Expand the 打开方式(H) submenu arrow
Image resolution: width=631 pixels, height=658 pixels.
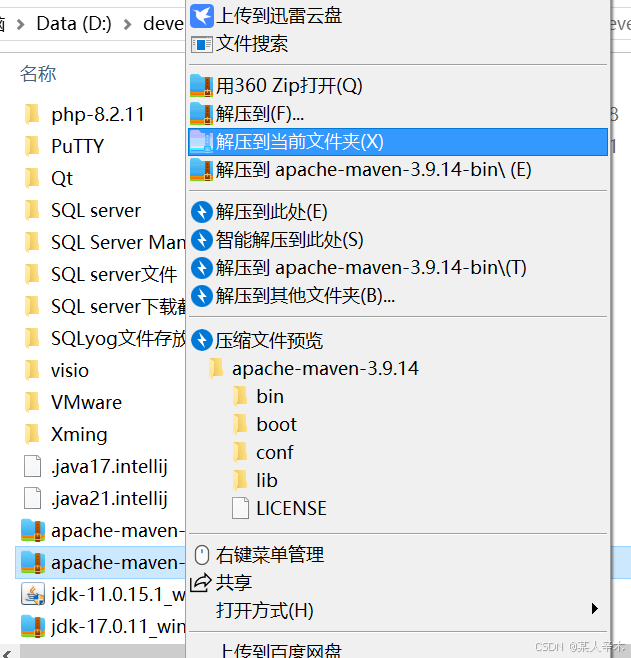[x=594, y=608]
